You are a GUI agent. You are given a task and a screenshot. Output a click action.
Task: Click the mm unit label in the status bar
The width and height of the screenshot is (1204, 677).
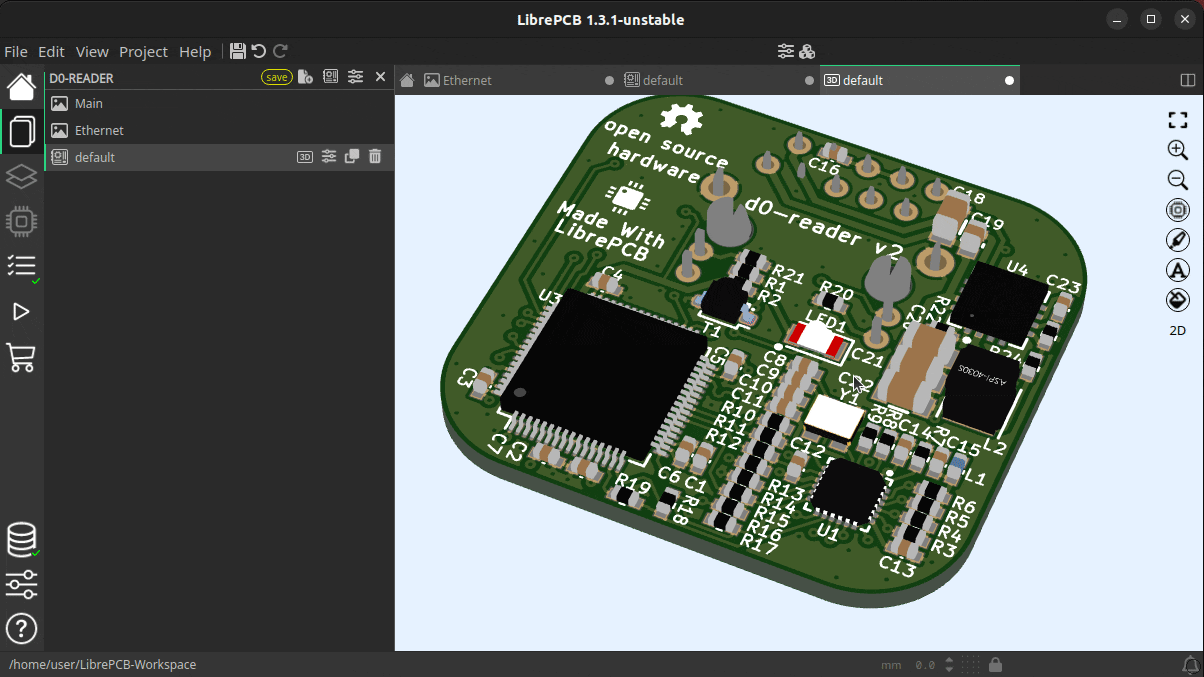891,665
